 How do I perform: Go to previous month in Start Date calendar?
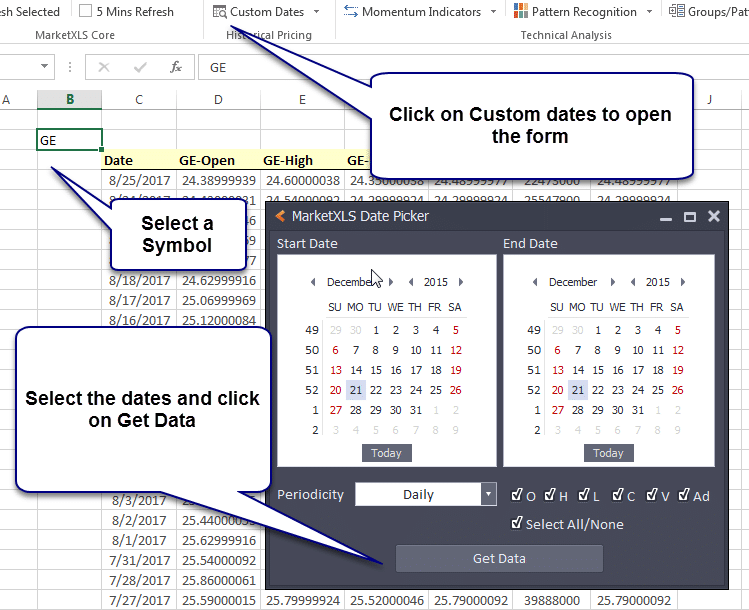tap(313, 282)
